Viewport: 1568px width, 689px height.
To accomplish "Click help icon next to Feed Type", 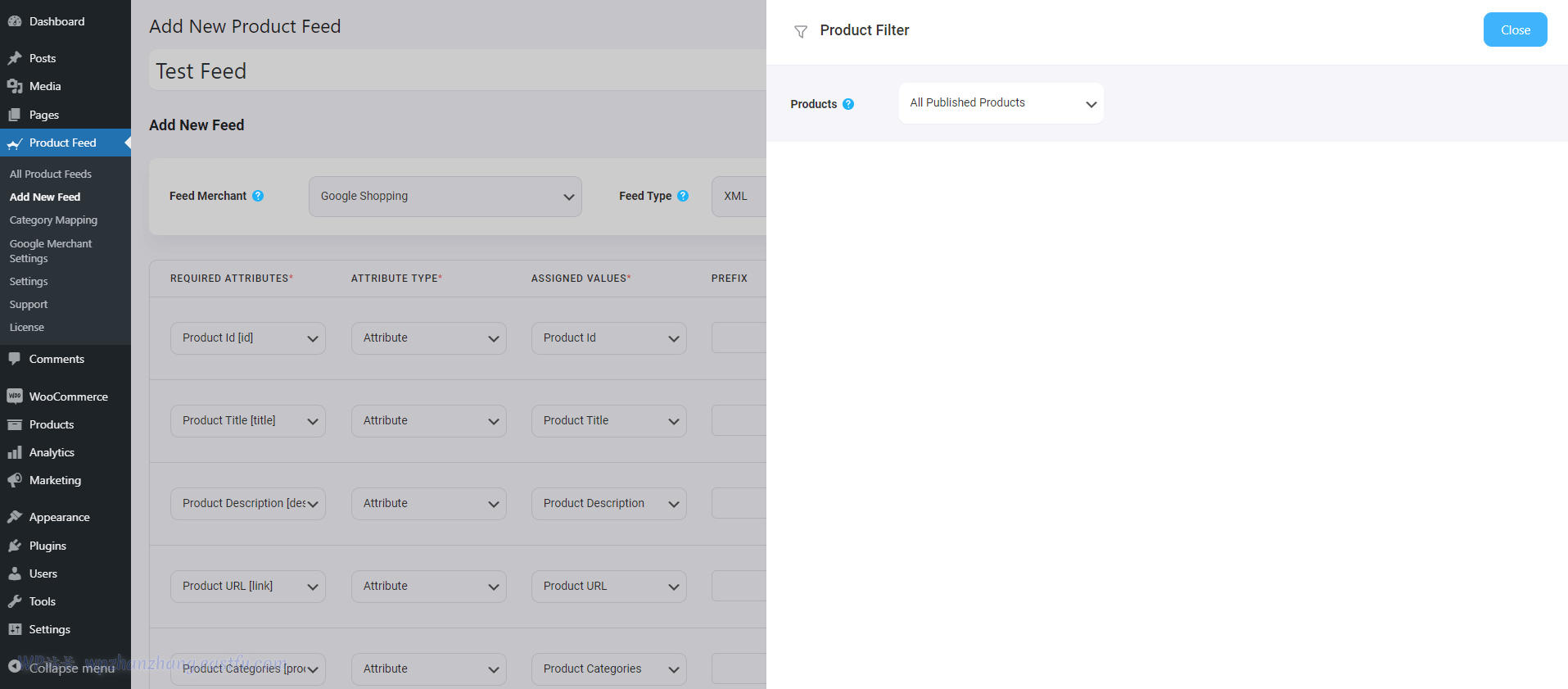I will 683,196.
